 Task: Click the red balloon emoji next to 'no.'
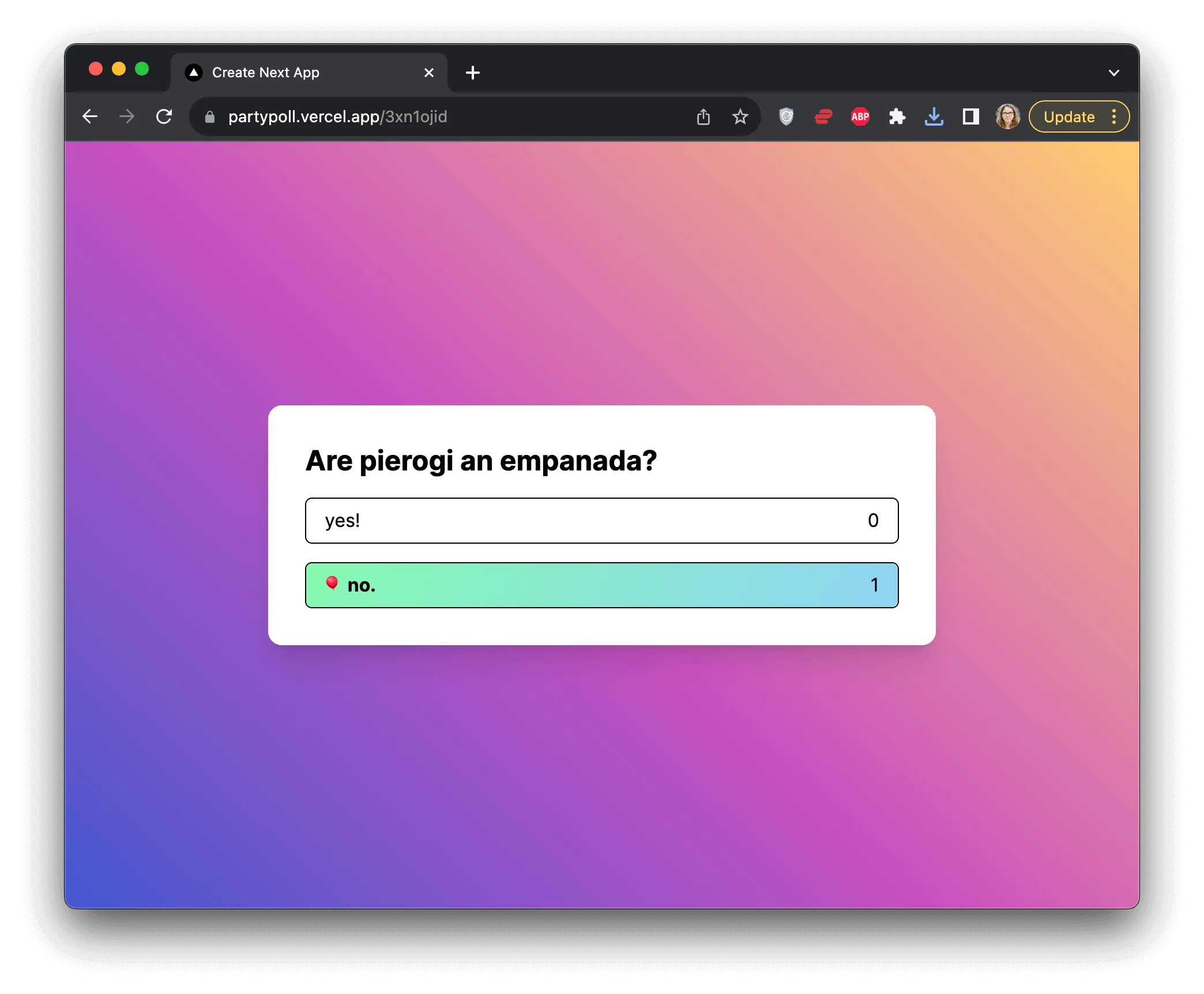point(330,585)
